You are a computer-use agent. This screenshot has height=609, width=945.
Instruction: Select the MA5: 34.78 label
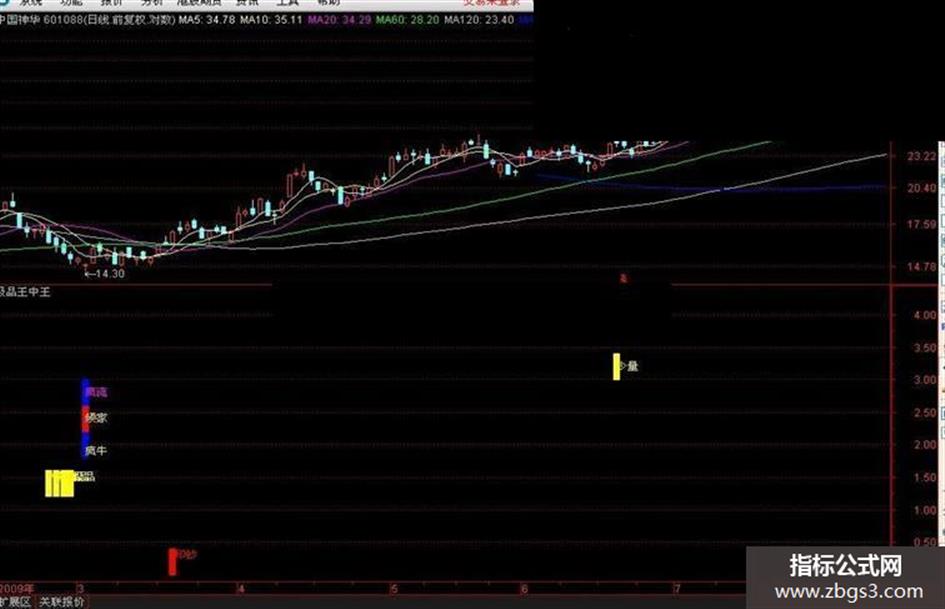pyautogui.click(x=207, y=20)
